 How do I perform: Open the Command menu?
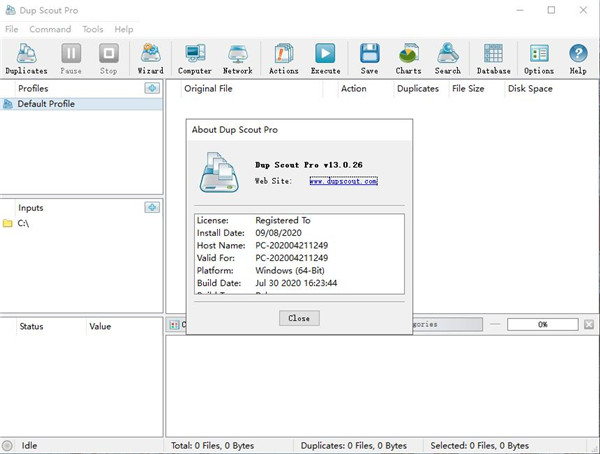point(50,29)
